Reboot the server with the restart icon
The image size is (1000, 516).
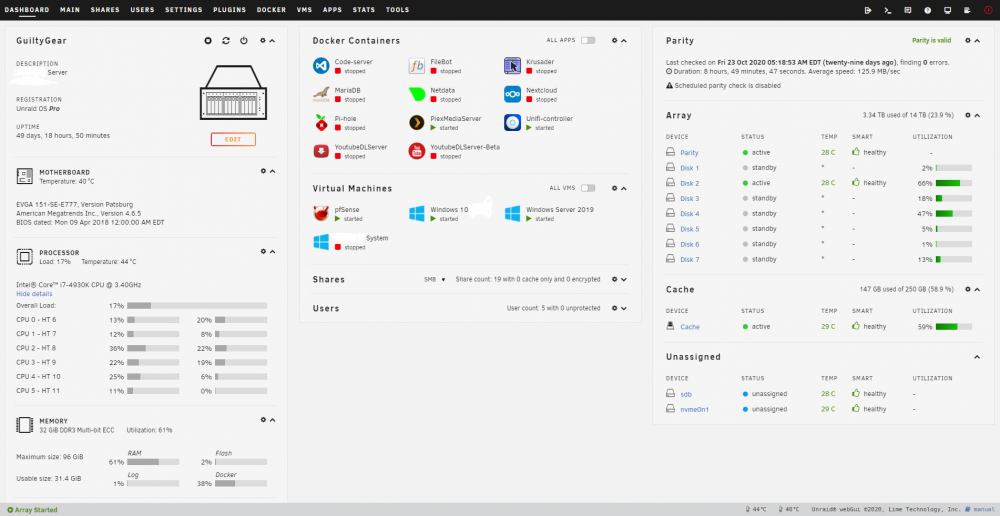(x=226, y=41)
